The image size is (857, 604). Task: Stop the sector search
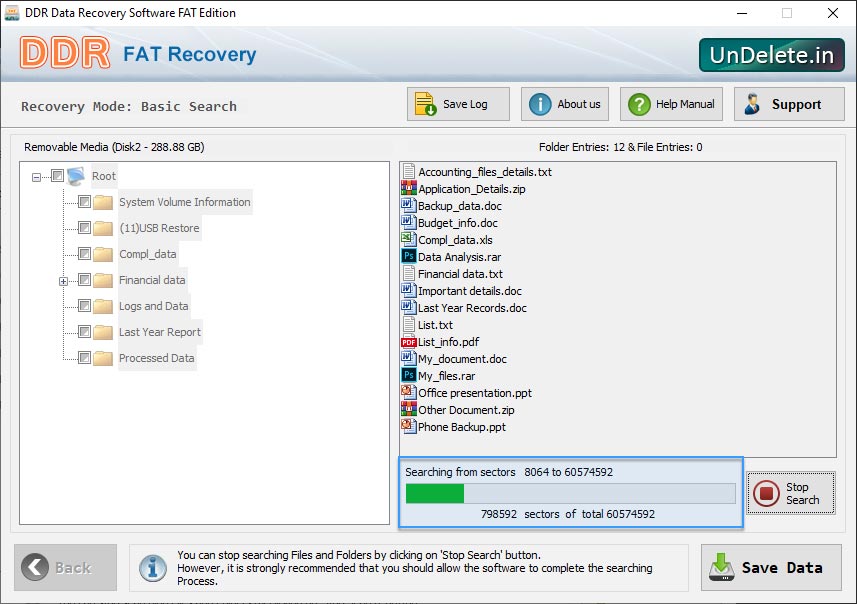(791, 493)
